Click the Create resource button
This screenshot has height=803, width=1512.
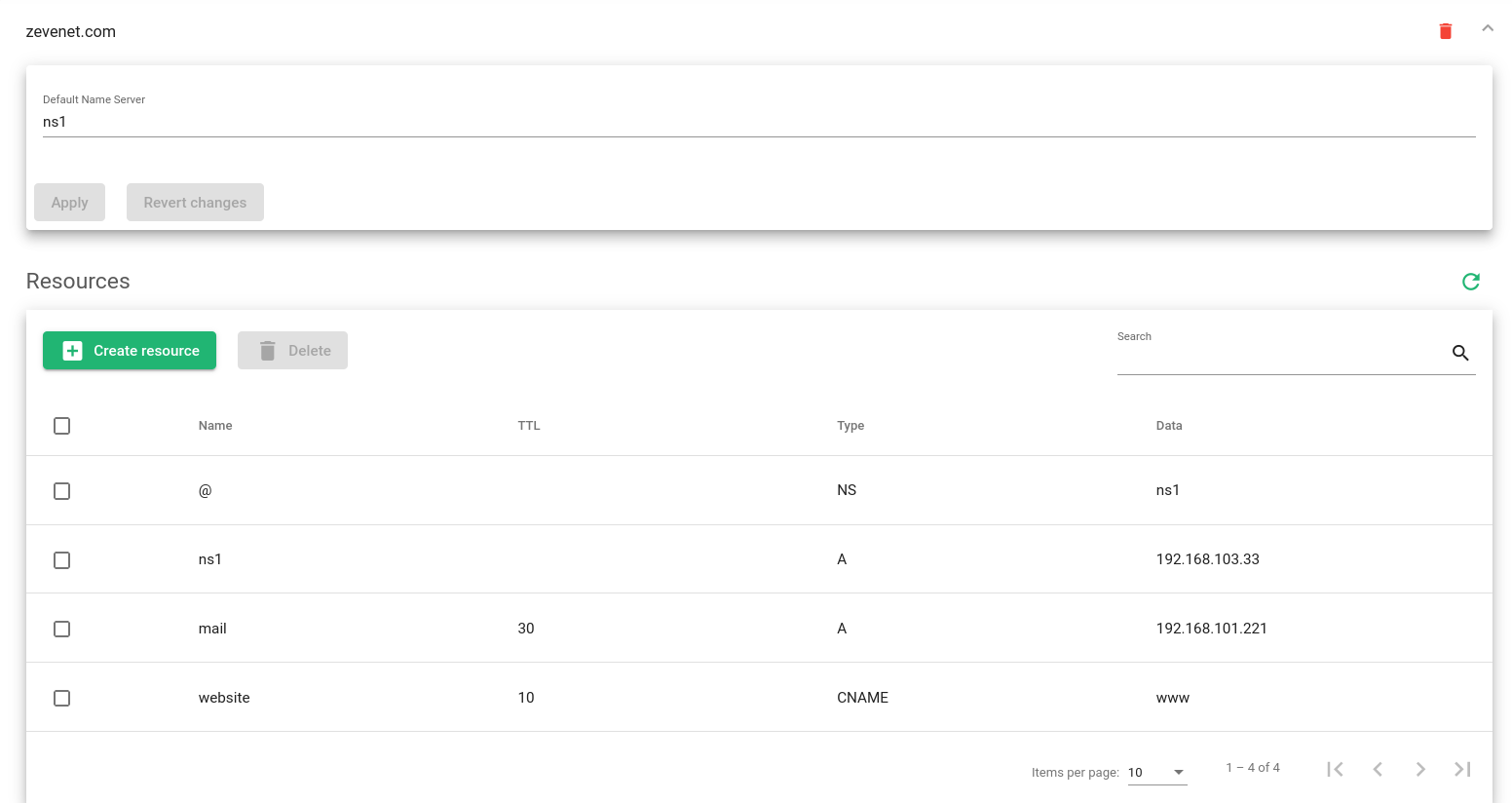point(130,351)
